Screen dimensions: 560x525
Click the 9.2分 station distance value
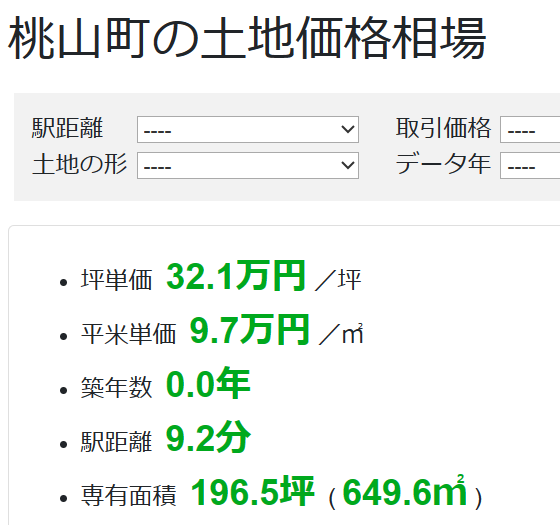[209, 438]
